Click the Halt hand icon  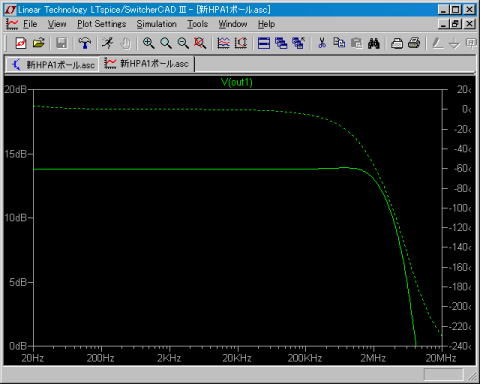click(x=125, y=43)
